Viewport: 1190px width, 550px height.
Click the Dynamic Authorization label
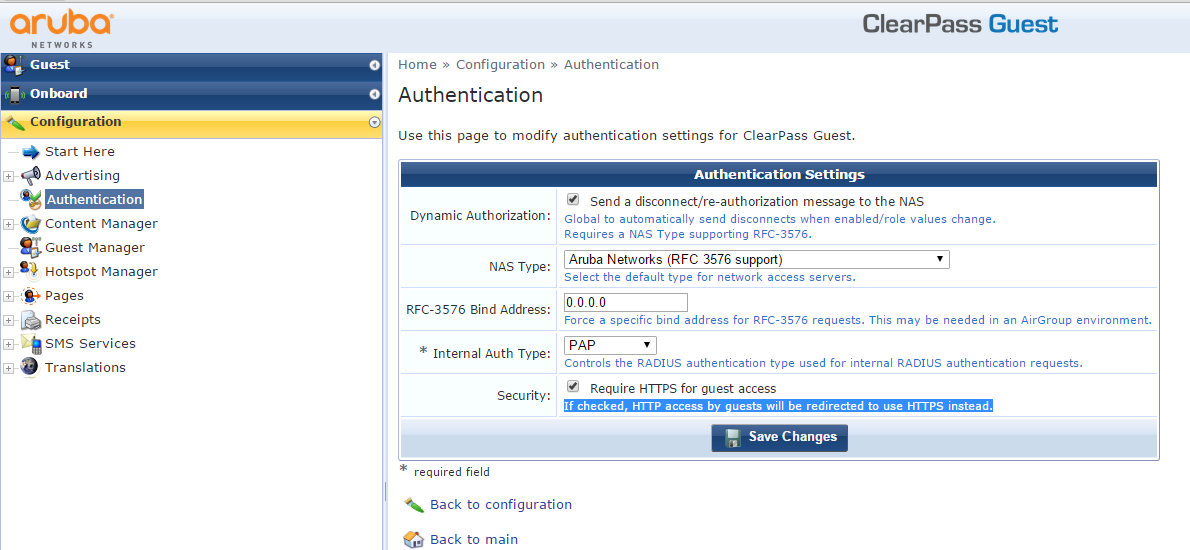480,215
